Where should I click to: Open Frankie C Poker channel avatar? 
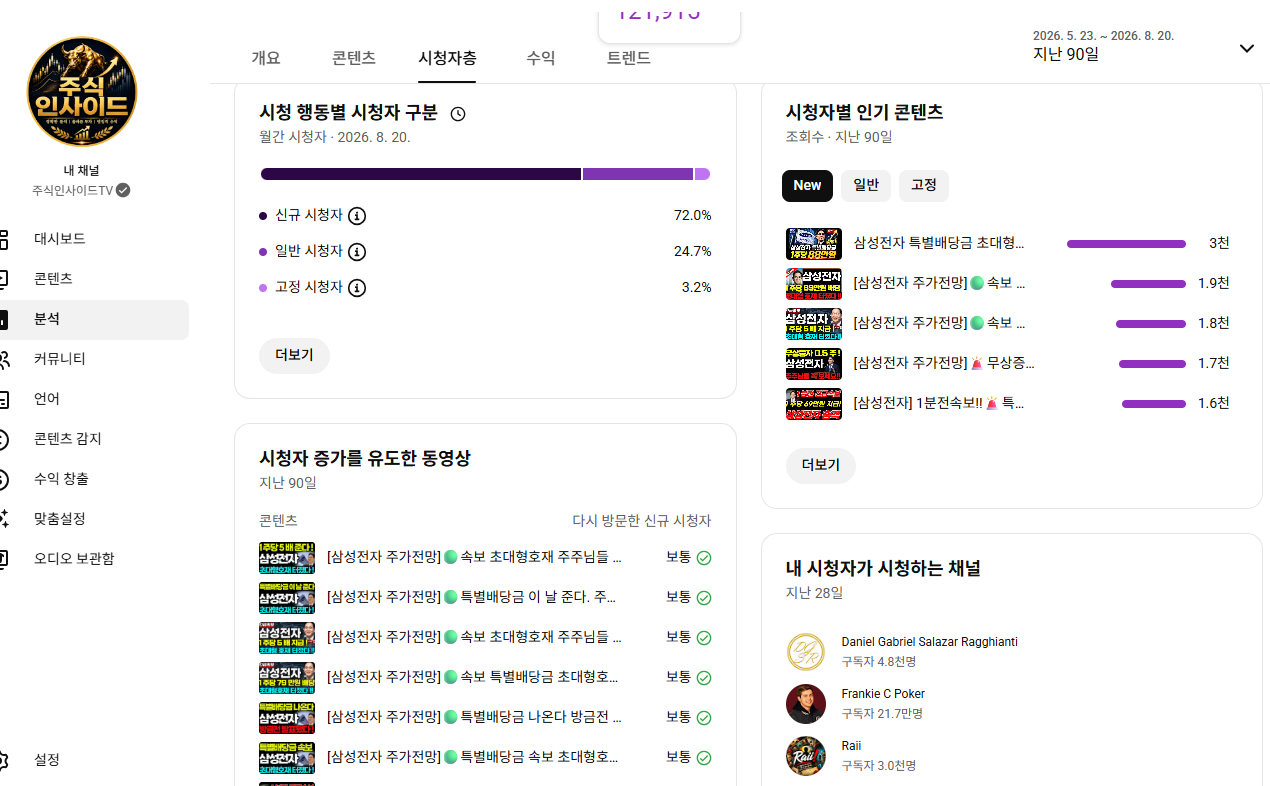806,704
